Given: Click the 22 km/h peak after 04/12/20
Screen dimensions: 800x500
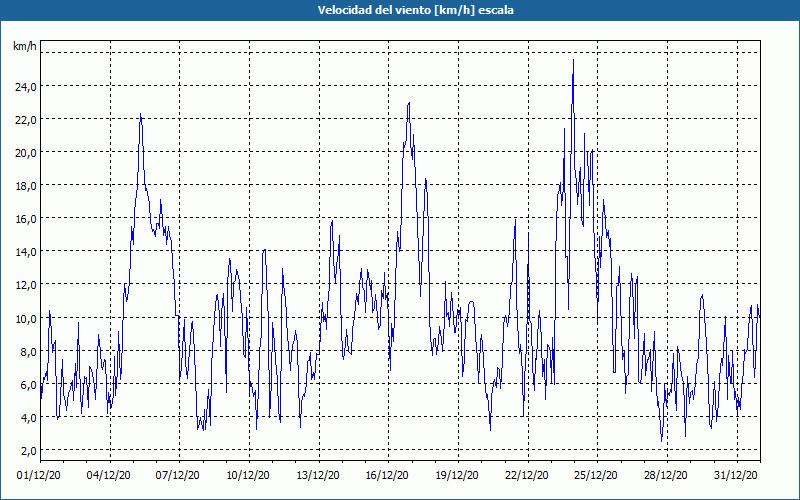Looking at the screenshot, I should 140,114.
